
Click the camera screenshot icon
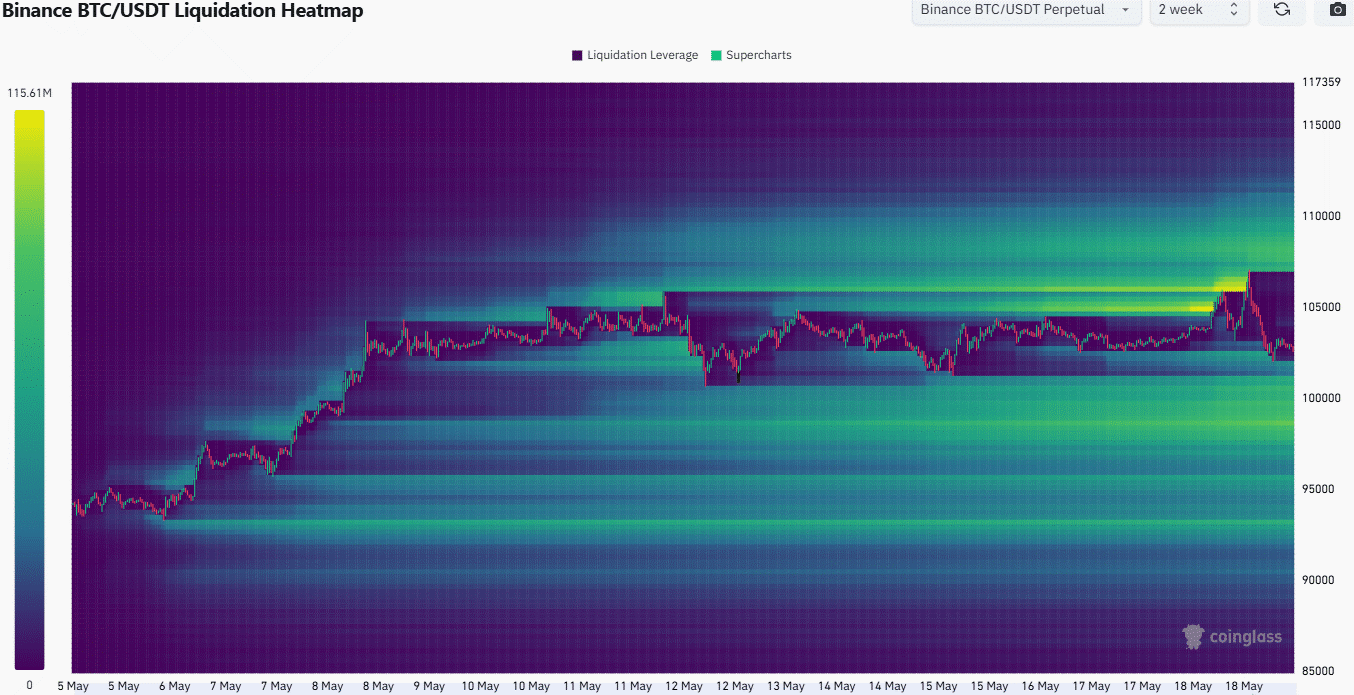tap(1337, 10)
